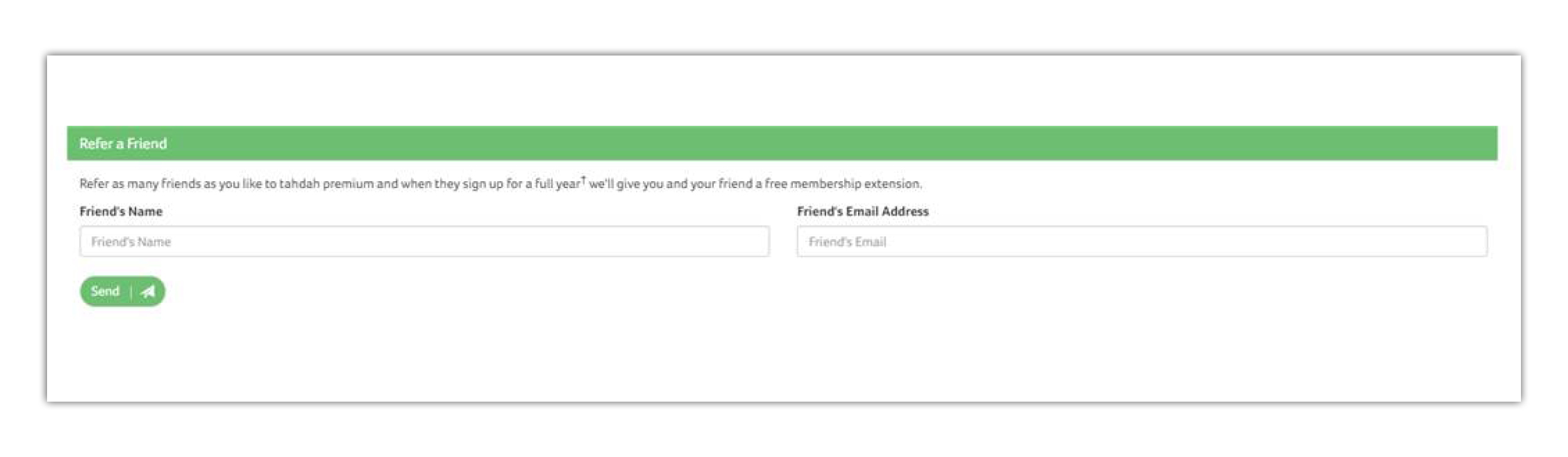Click the dagger footnote mark after 'full year'
The width and height of the screenshot is (1568, 457).
[583, 180]
